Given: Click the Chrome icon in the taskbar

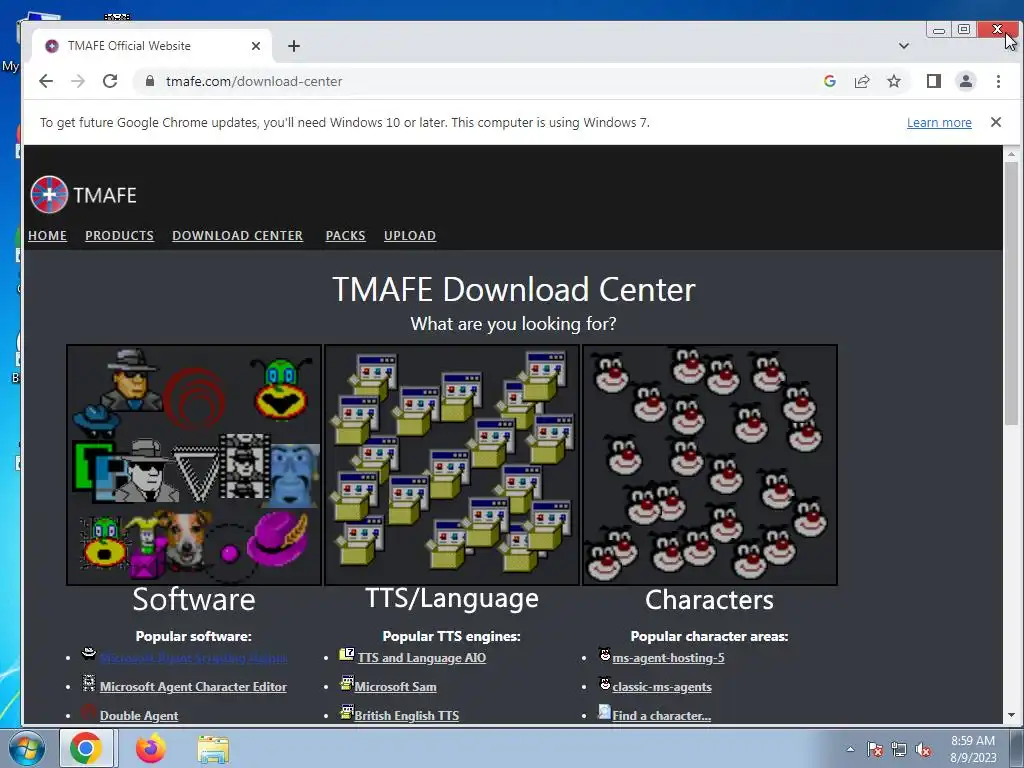Looking at the screenshot, I should pyautogui.click(x=87, y=748).
